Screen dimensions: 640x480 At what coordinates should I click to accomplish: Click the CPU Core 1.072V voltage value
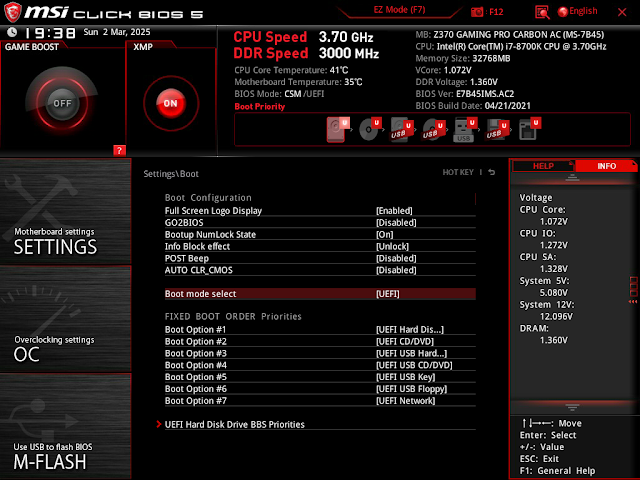[x=553, y=221]
